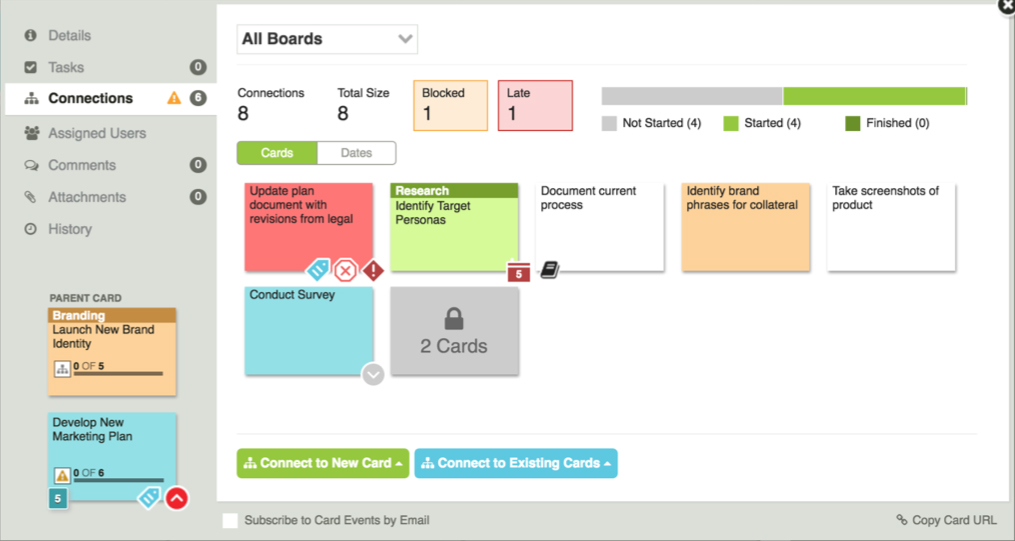Open the Connect to Existing Cards dropdown

pos(516,463)
